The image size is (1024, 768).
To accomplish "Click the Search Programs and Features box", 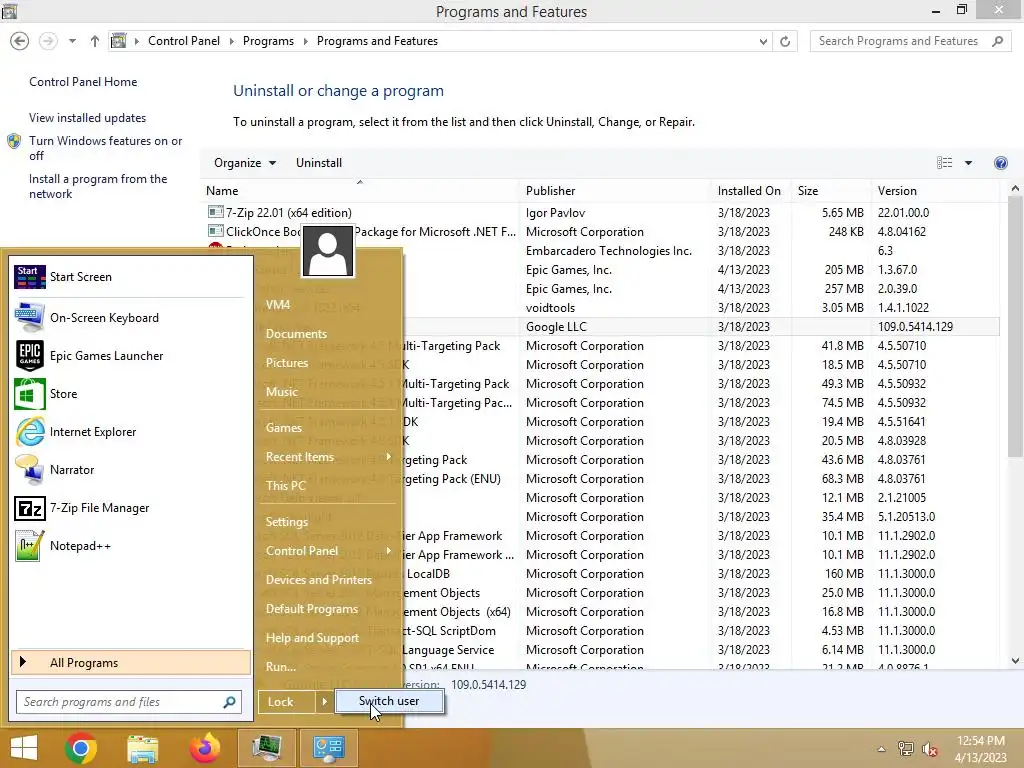I will (908, 41).
